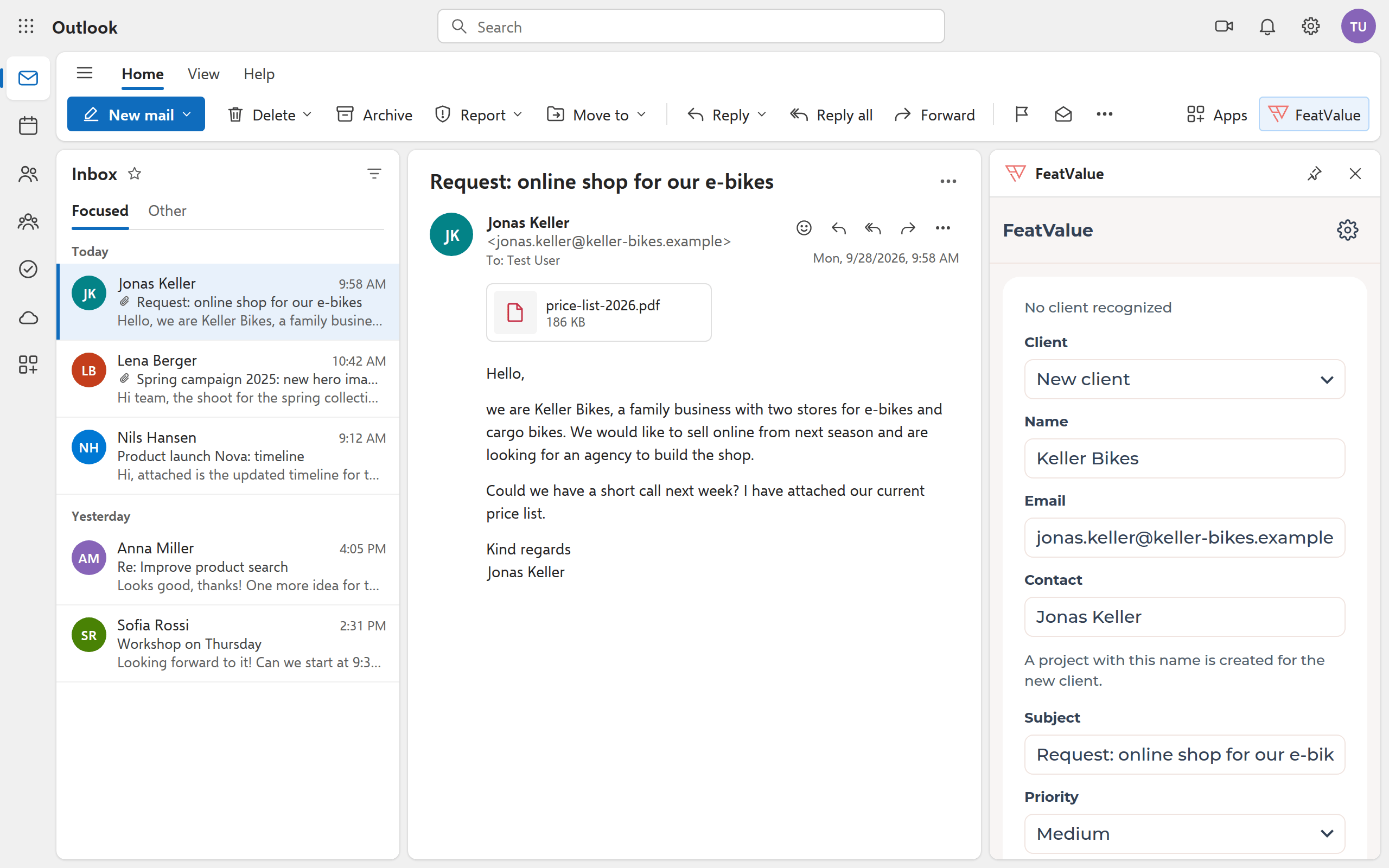1389x868 pixels.
Task: Open Groups icon in the sidebar
Action: [x=28, y=221]
